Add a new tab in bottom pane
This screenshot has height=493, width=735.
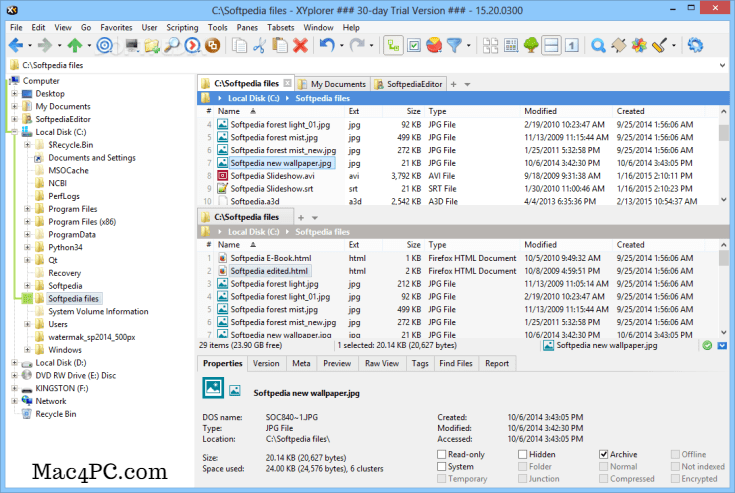[301, 217]
